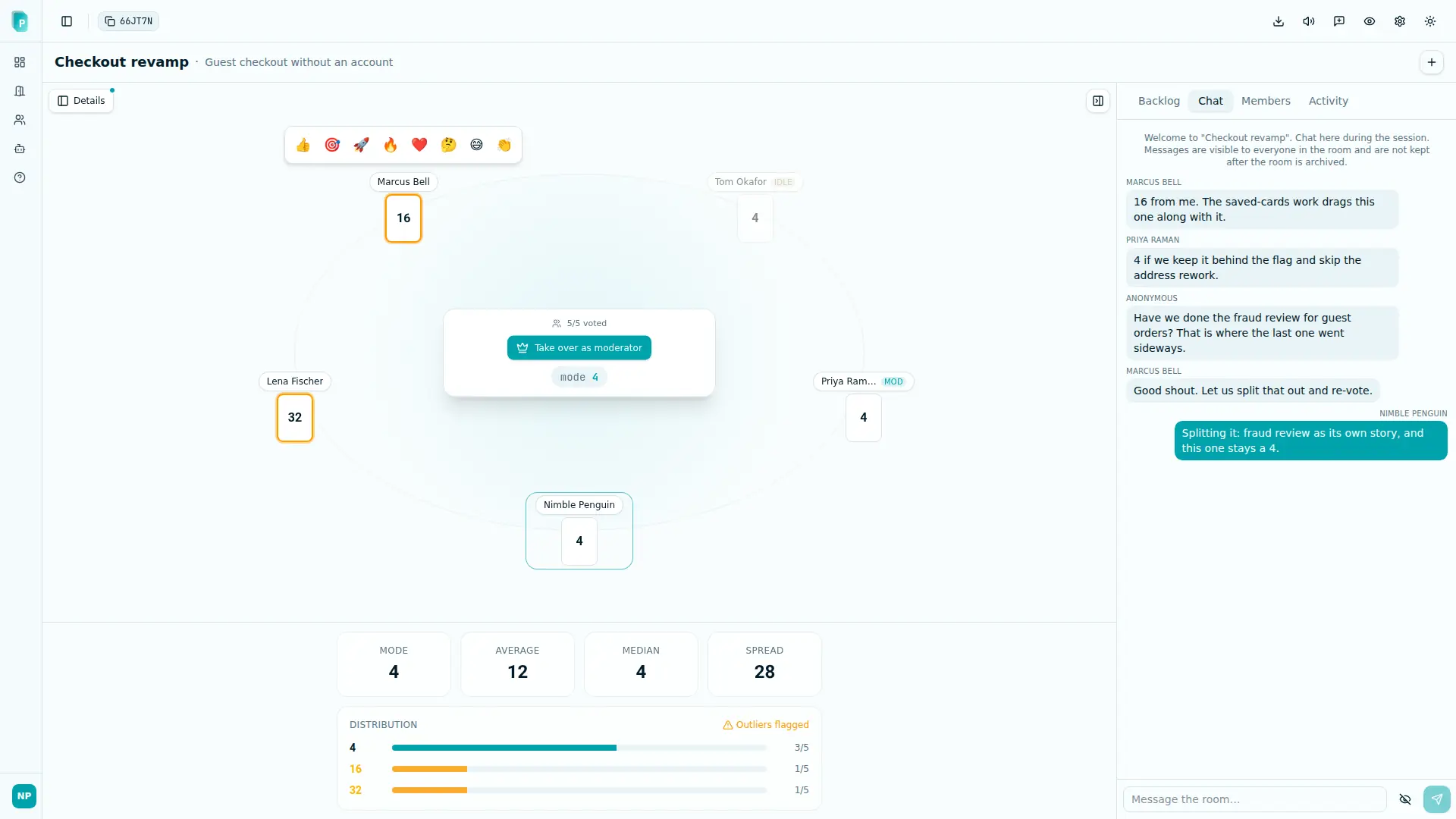
Task: Send fire reaction
Action: tap(390, 145)
